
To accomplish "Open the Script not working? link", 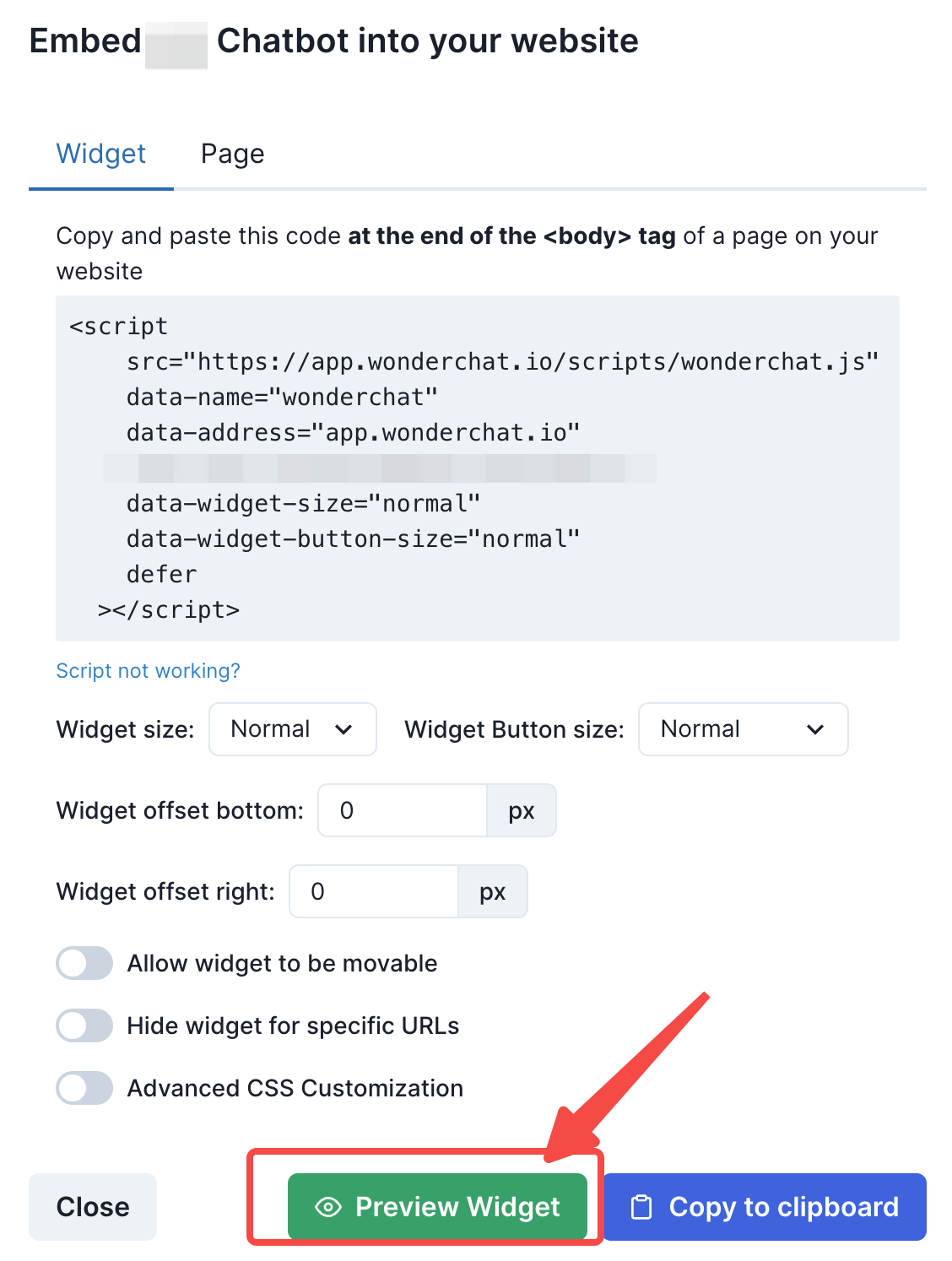I will 148,670.
